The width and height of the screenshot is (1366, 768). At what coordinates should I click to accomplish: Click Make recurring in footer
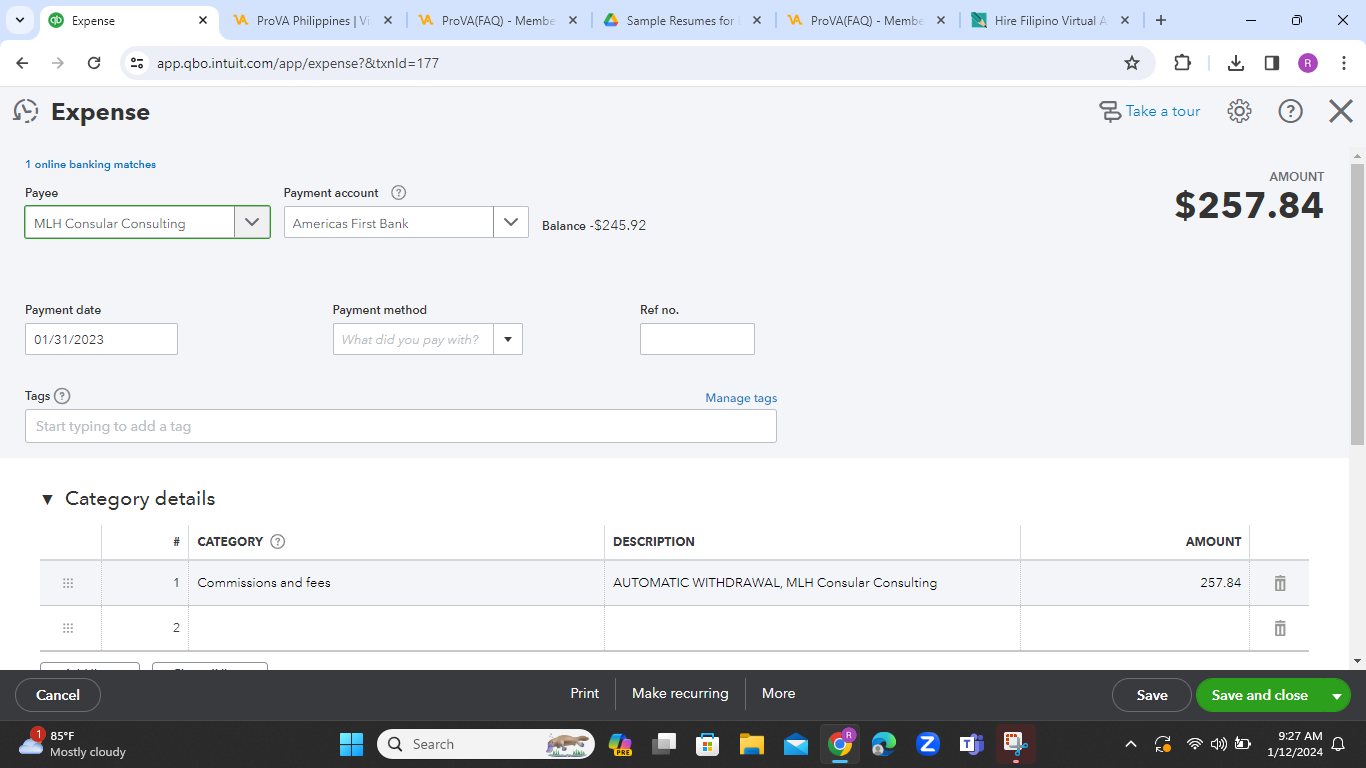pyautogui.click(x=680, y=693)
